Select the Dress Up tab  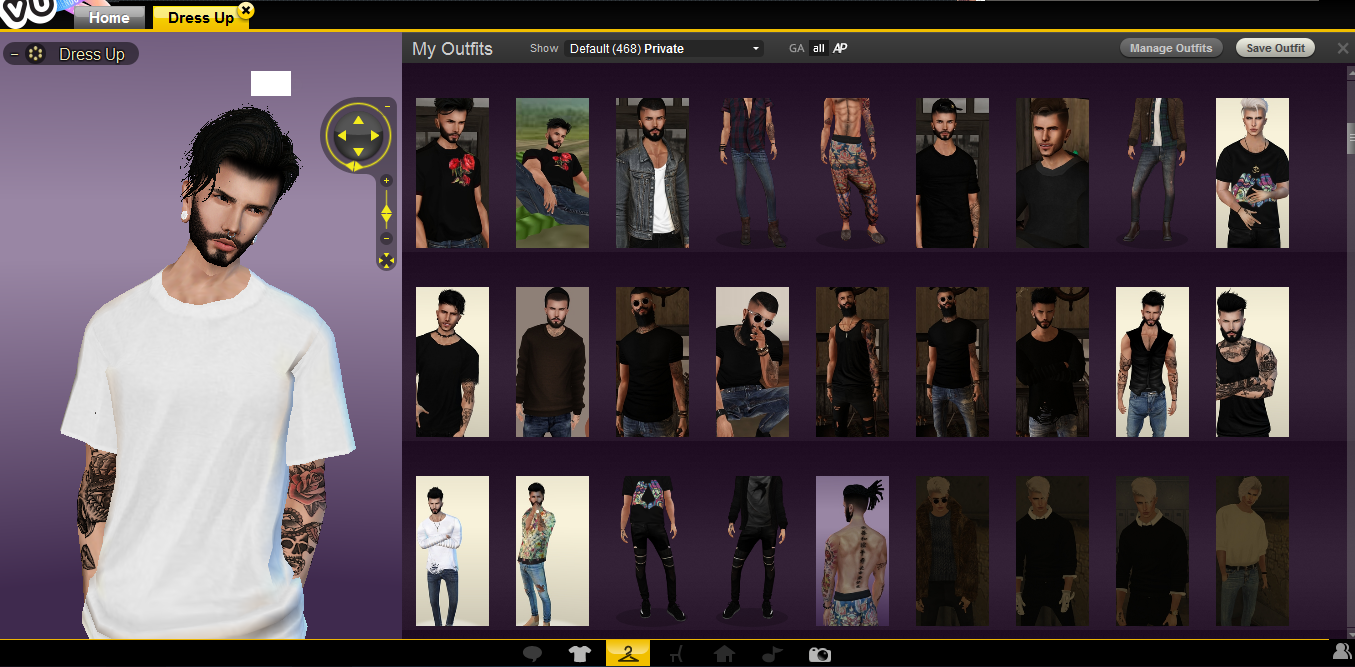(x=201, y=18)
